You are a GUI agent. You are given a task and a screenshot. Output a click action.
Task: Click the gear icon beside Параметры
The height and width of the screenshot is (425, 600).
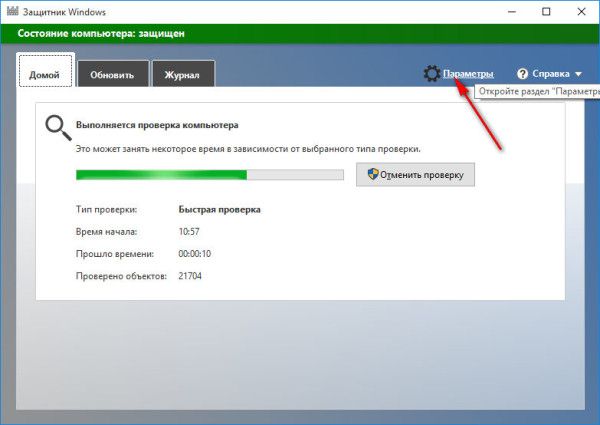[x=432, y=73]
